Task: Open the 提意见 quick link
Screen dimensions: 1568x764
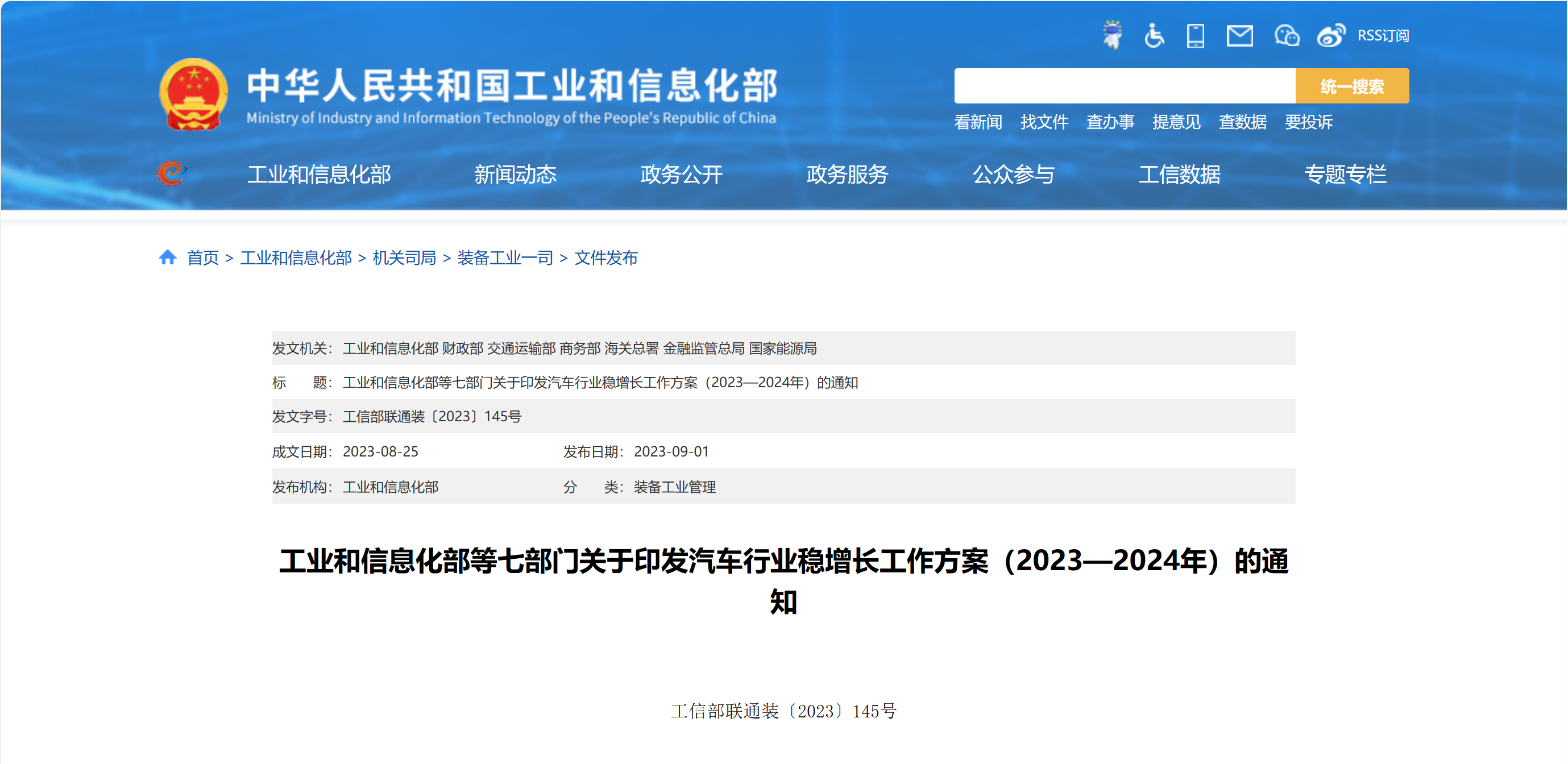Action: click(1176, 122)
